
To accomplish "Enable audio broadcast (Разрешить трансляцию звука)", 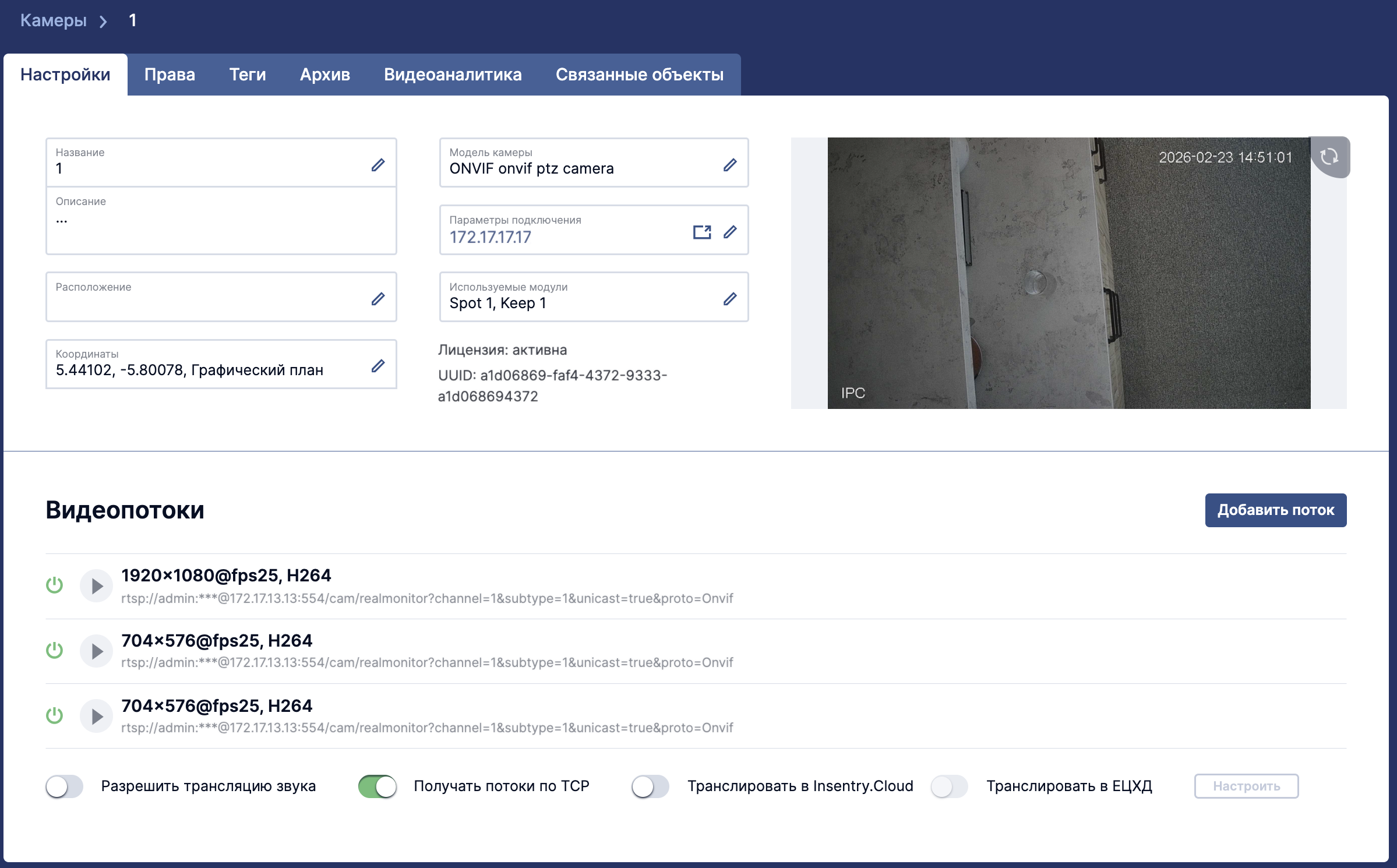I will pyautogui.click(x=65, y=786).
